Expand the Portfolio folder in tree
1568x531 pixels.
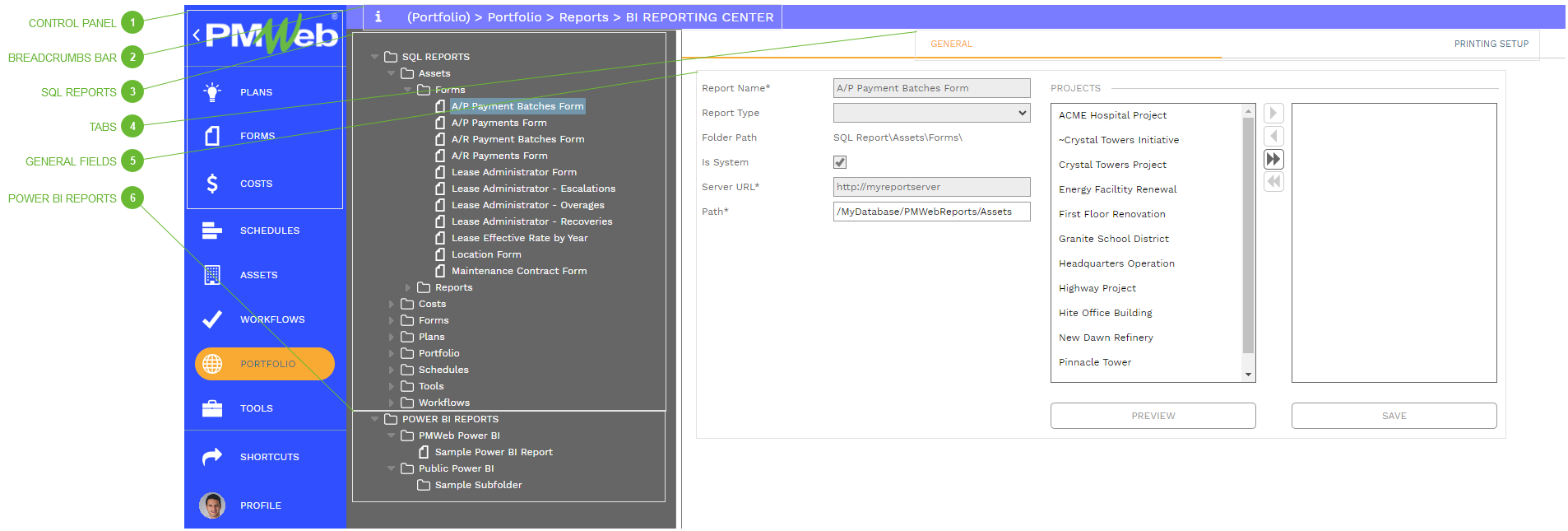[x=391, y=353]
